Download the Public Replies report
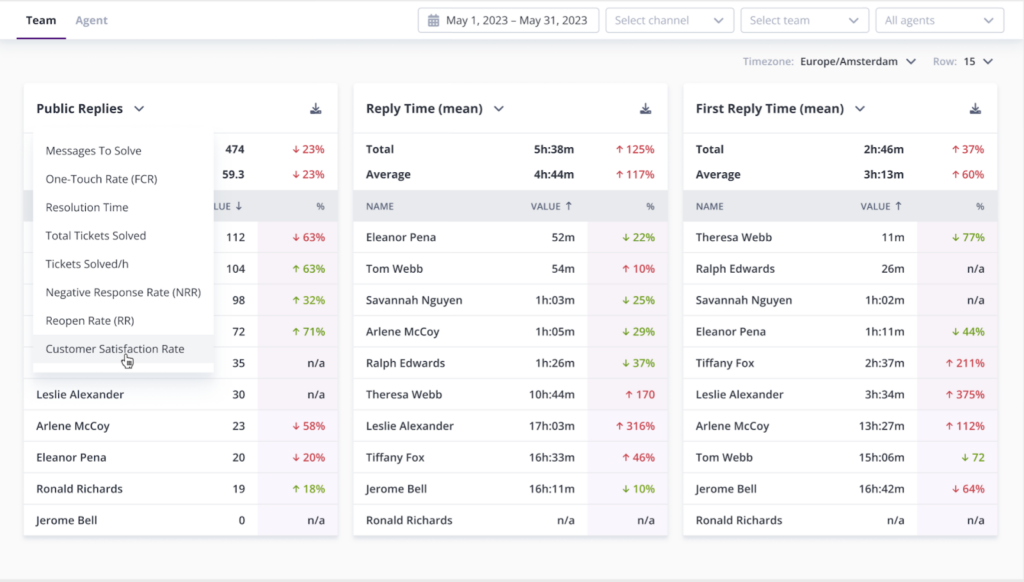Screen dimensions: 1024x582 point(315,108)
